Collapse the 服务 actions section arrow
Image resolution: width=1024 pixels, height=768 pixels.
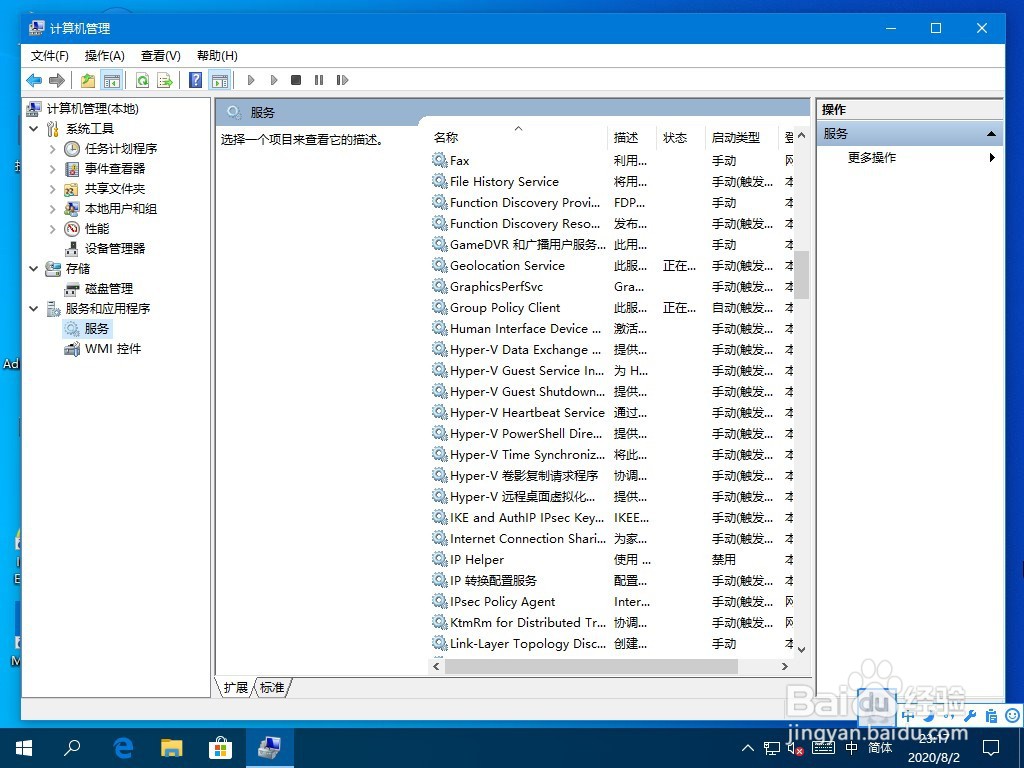pos(991,134)
